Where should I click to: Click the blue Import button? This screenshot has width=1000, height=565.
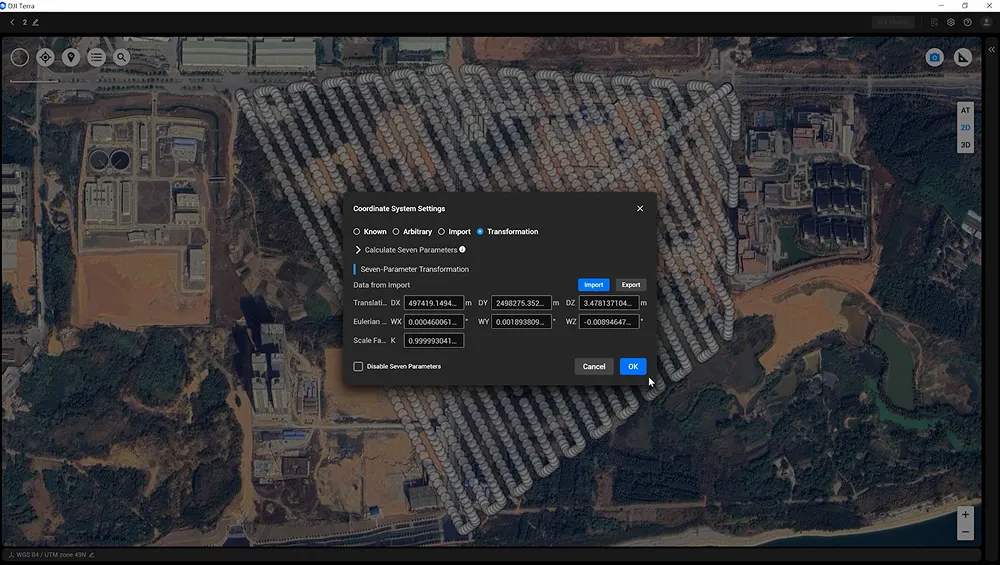click(x=593, y=285)
